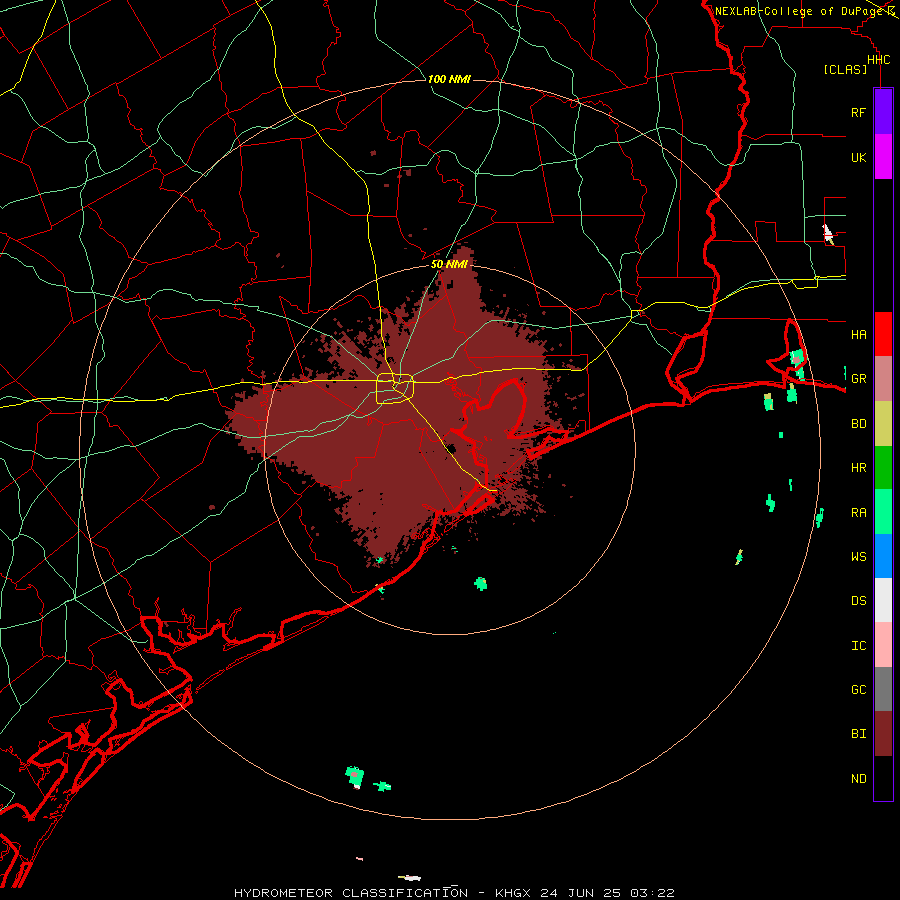The image size is (900, 900).
Task: Select the blue WS legend swatch
Action: pos(883,556)
